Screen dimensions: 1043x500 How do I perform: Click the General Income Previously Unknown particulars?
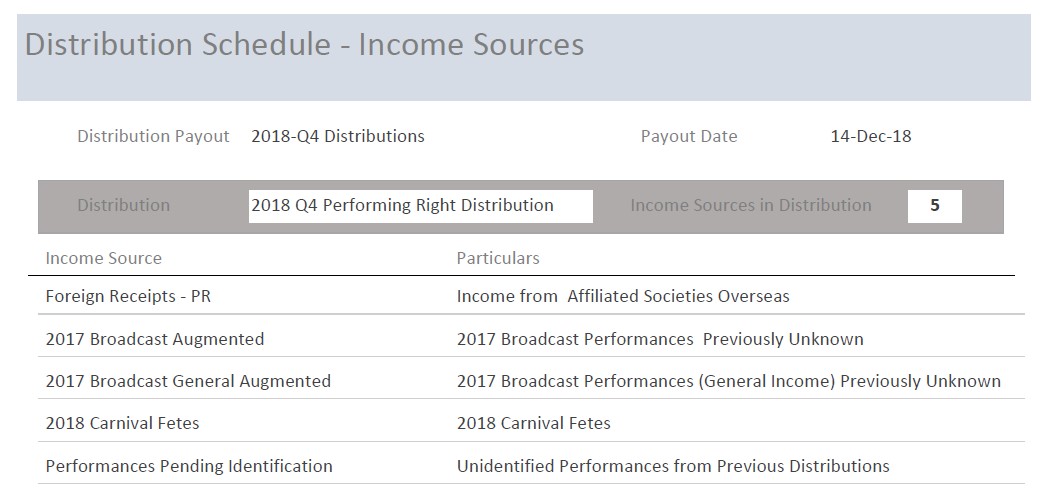[728, 381]
